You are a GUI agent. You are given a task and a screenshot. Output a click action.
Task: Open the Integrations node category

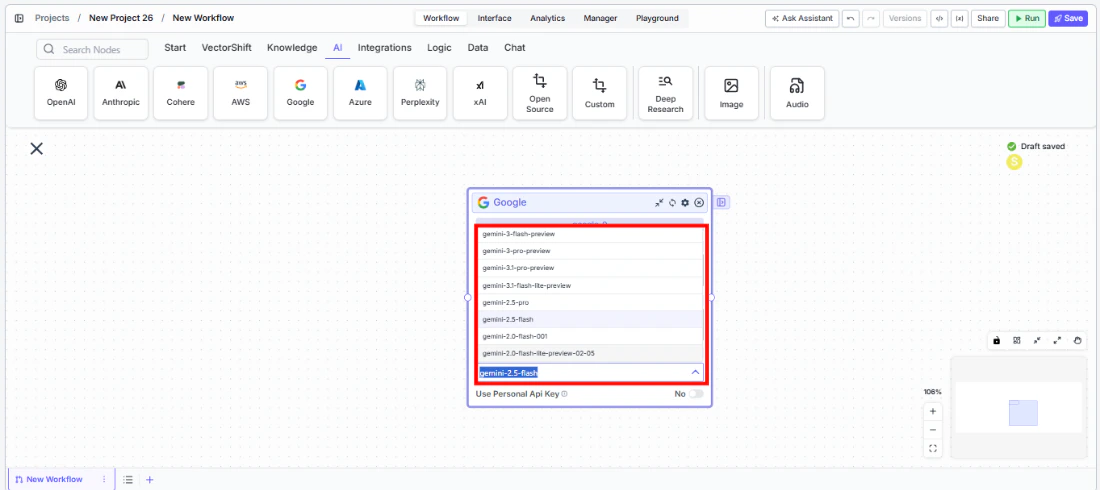384,48
